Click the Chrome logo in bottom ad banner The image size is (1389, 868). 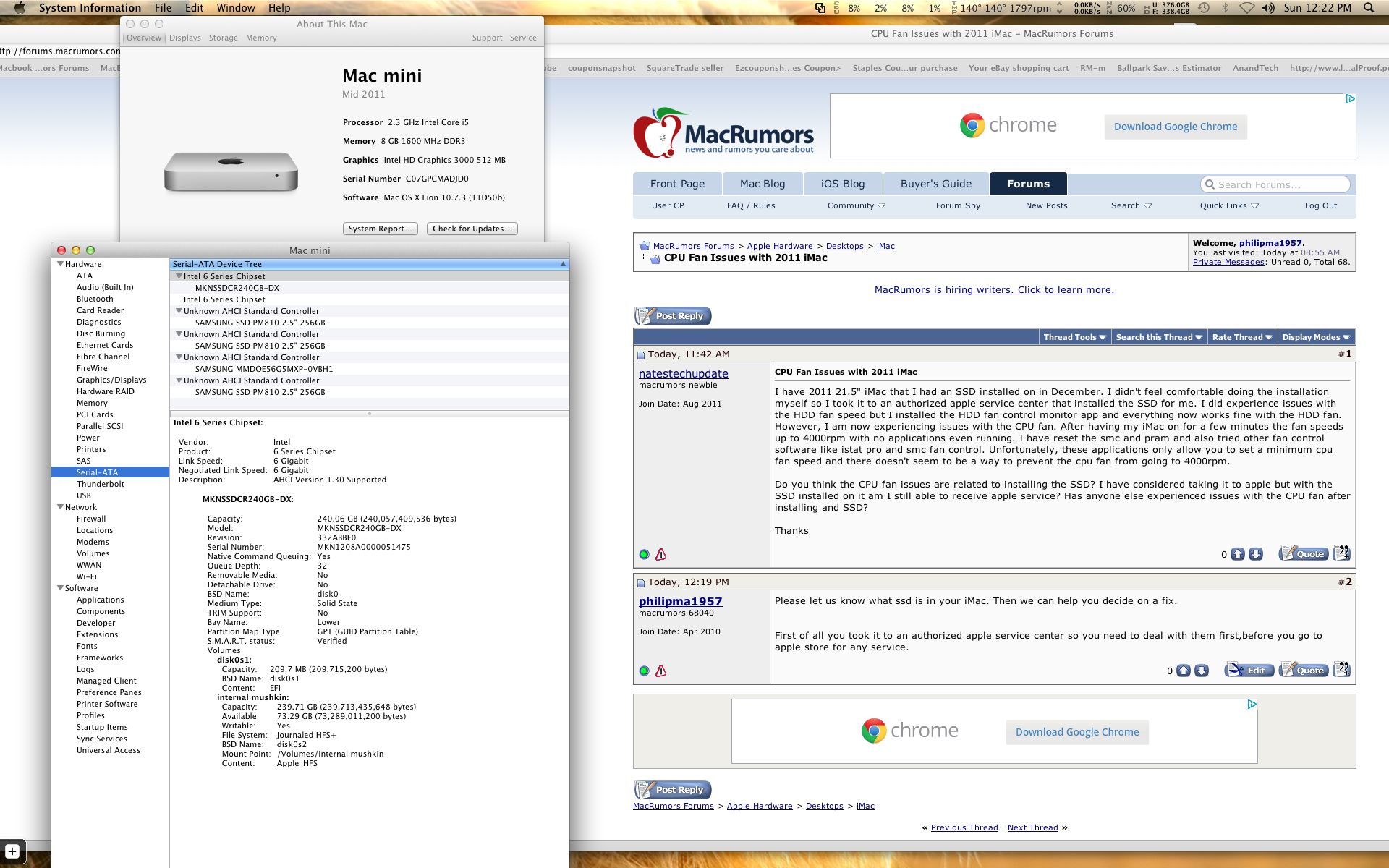(x=874, y=731)
